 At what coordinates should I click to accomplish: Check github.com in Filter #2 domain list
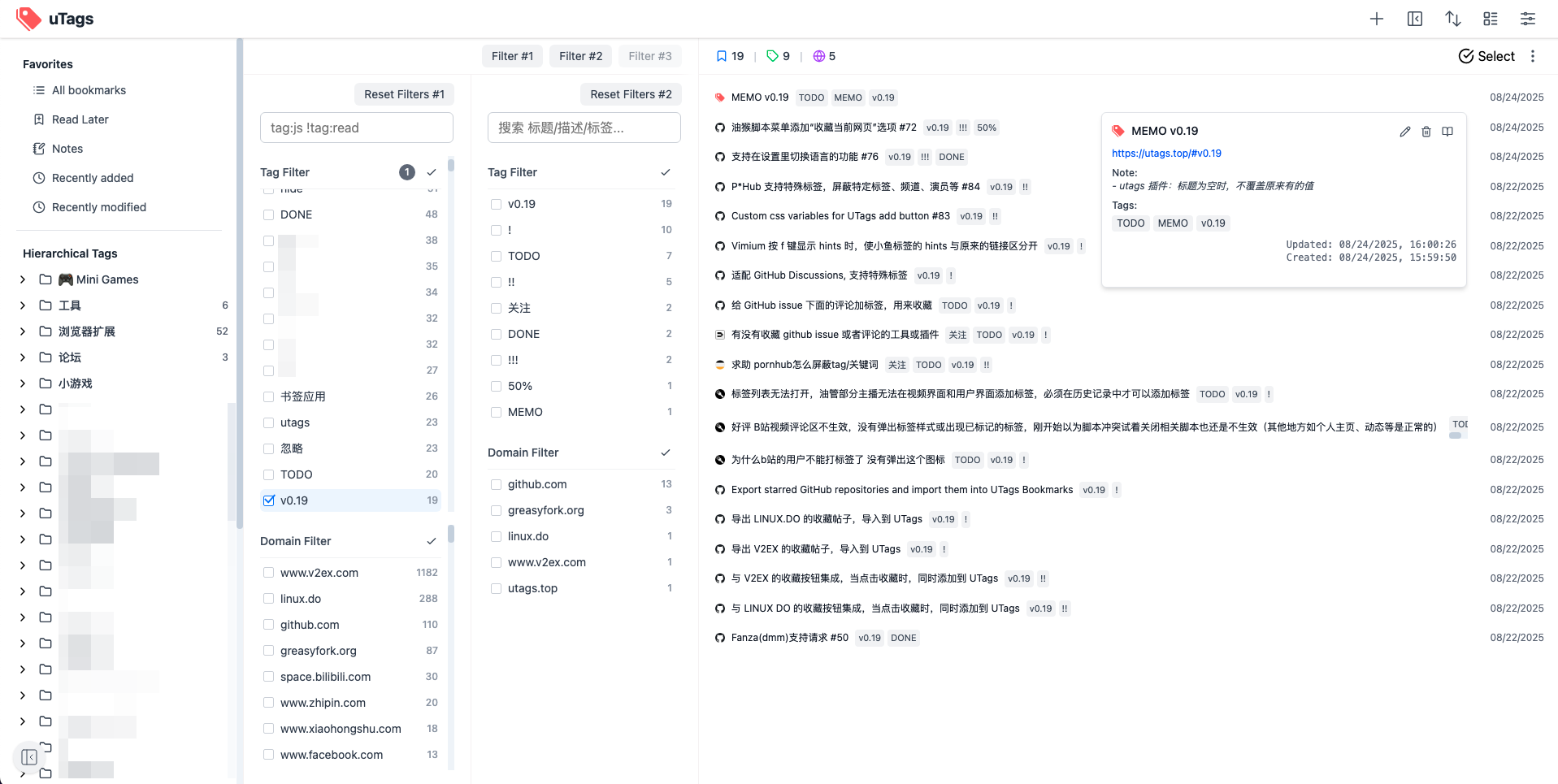pyautogui.click(x=497, y=484)
